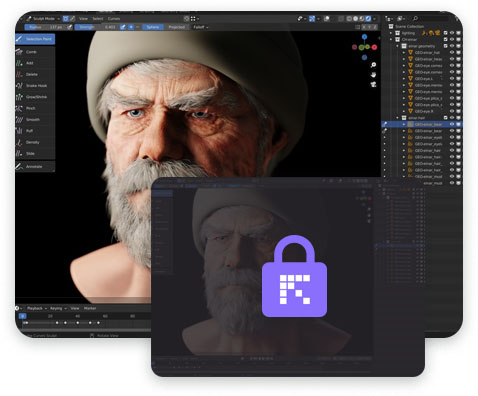The image size is (478, 396).
Task: Expand the GEO-einar_hat object
Action: (404, 53)
